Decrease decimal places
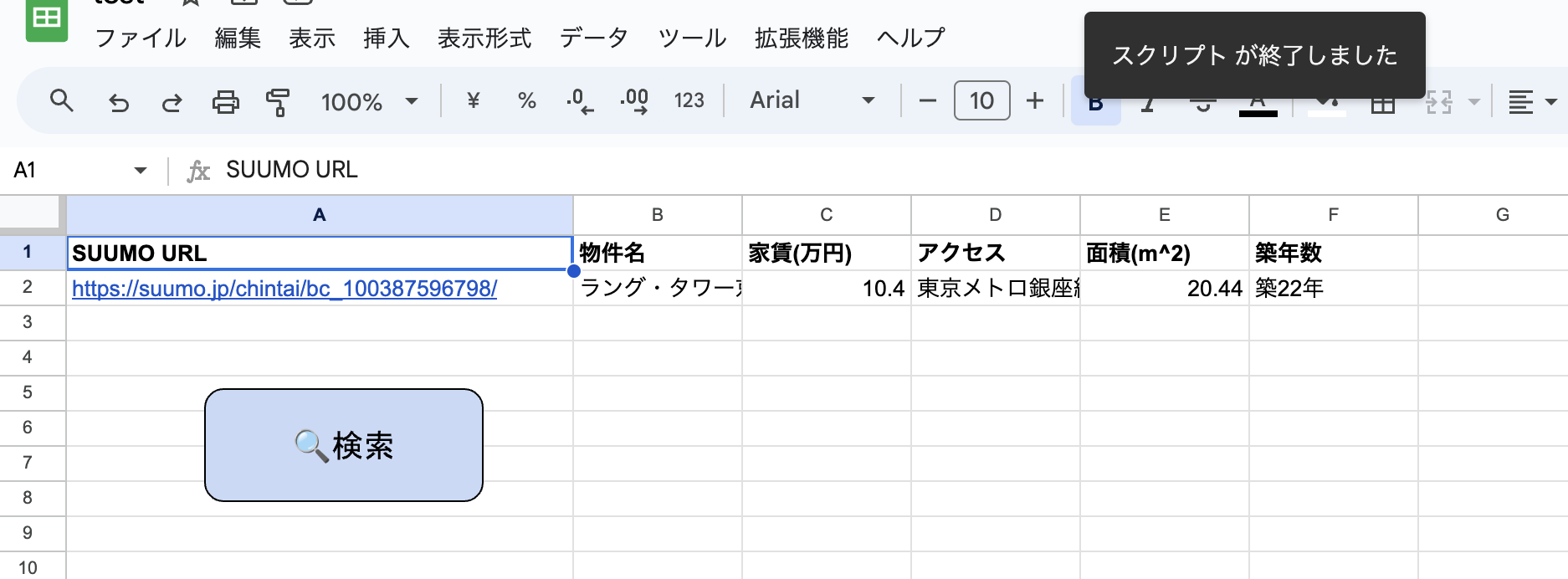Screen dimensions: 1568x579 (x=580, y=101)
